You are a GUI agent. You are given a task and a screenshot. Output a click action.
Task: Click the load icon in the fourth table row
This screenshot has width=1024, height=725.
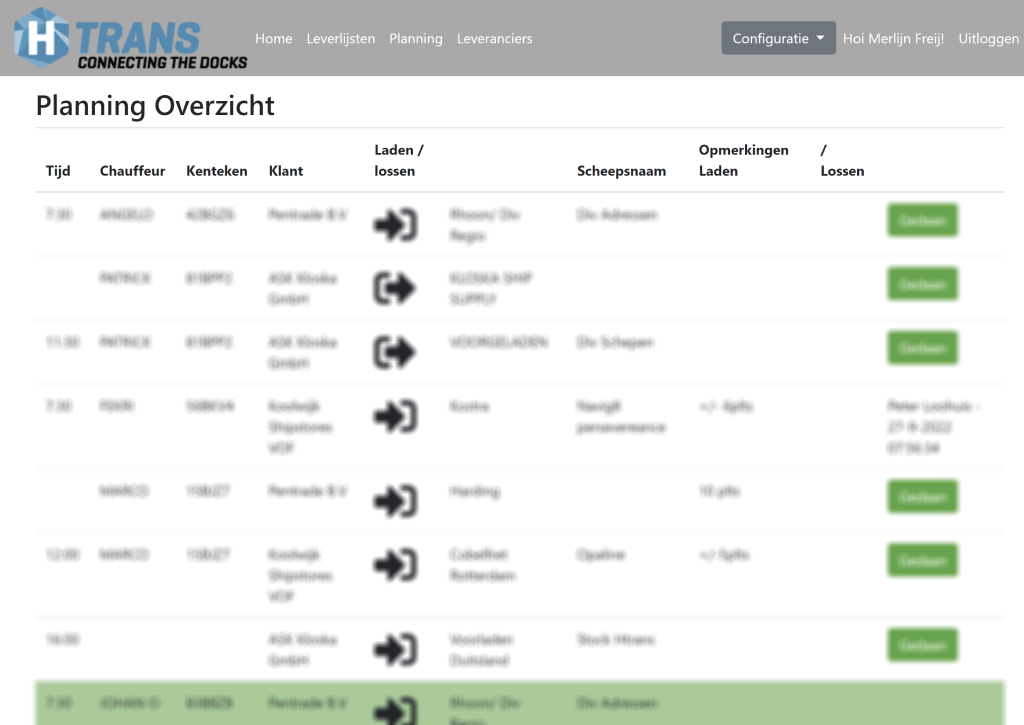395,416
